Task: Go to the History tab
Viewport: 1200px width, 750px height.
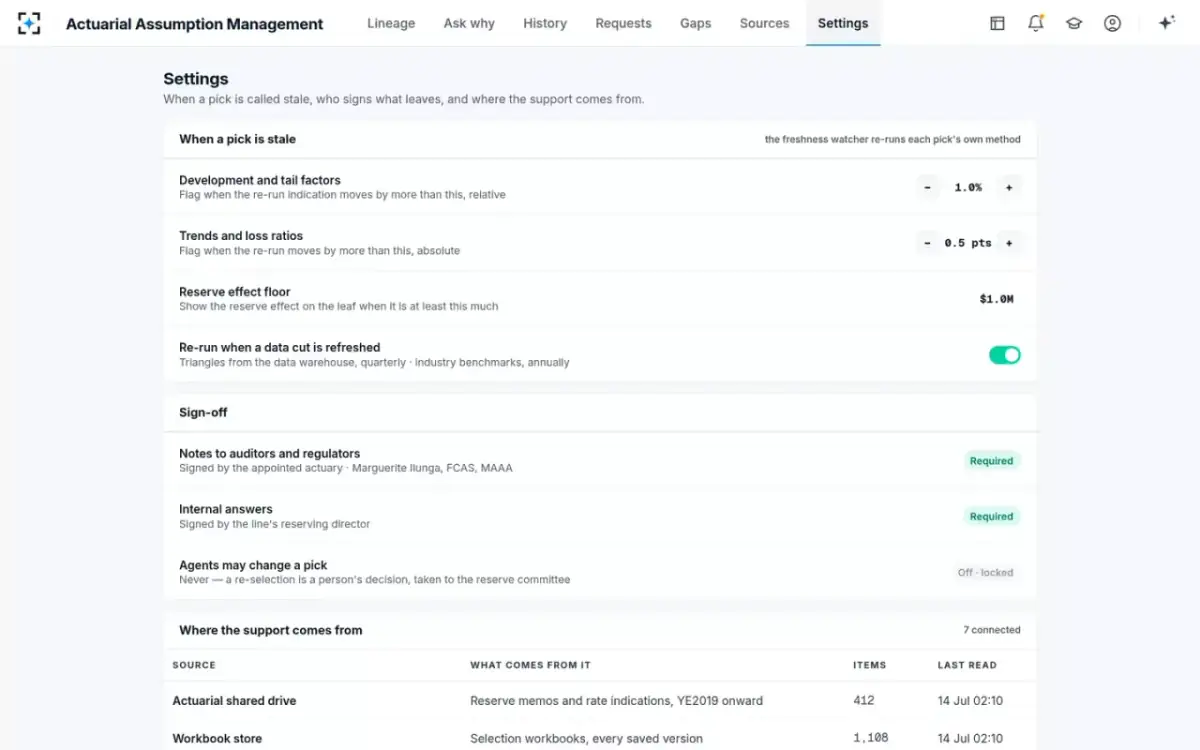Action: 545,23
